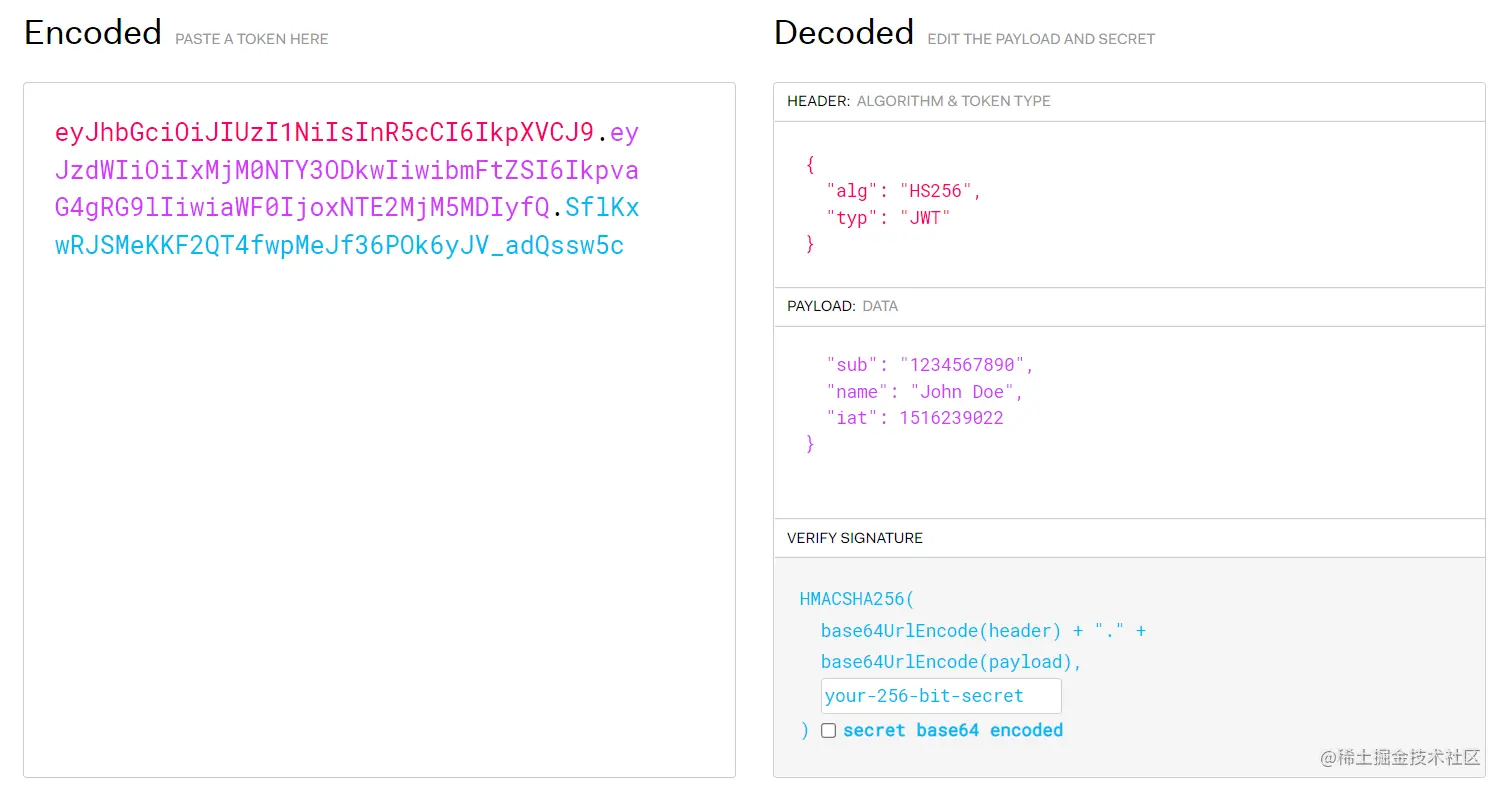Image resolution: width=1503 pixels, height=790 pixels.
Task: Select the VERIFY SIGNATURE section title
Action: click(854, 538)
